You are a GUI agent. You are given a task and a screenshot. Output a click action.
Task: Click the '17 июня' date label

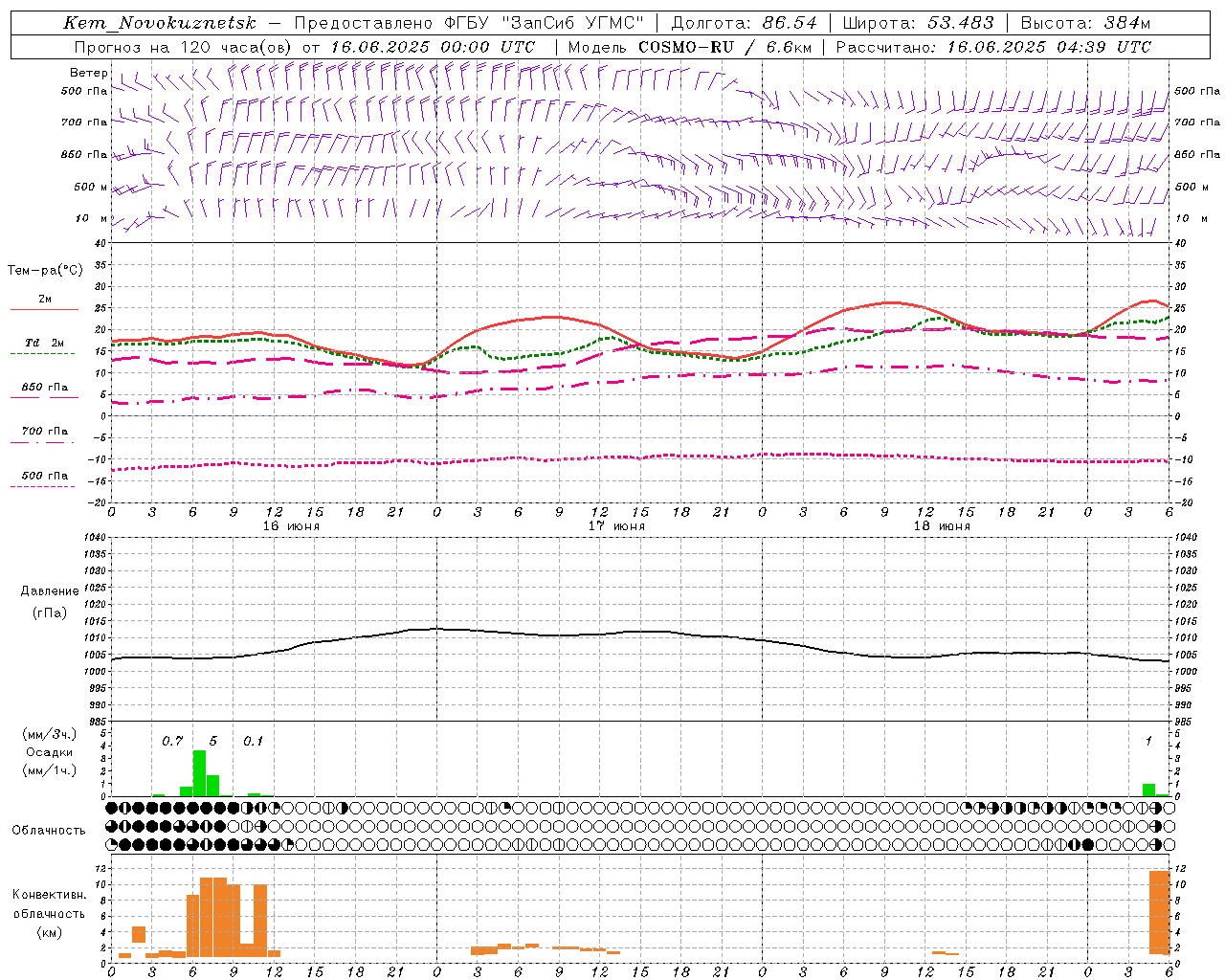[616, 526]
